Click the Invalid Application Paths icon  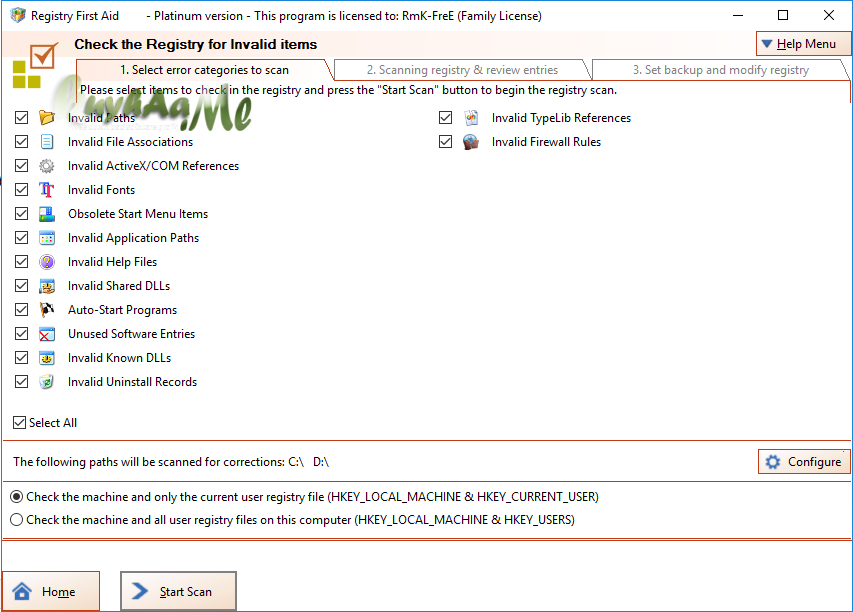(x=47, y=238)
